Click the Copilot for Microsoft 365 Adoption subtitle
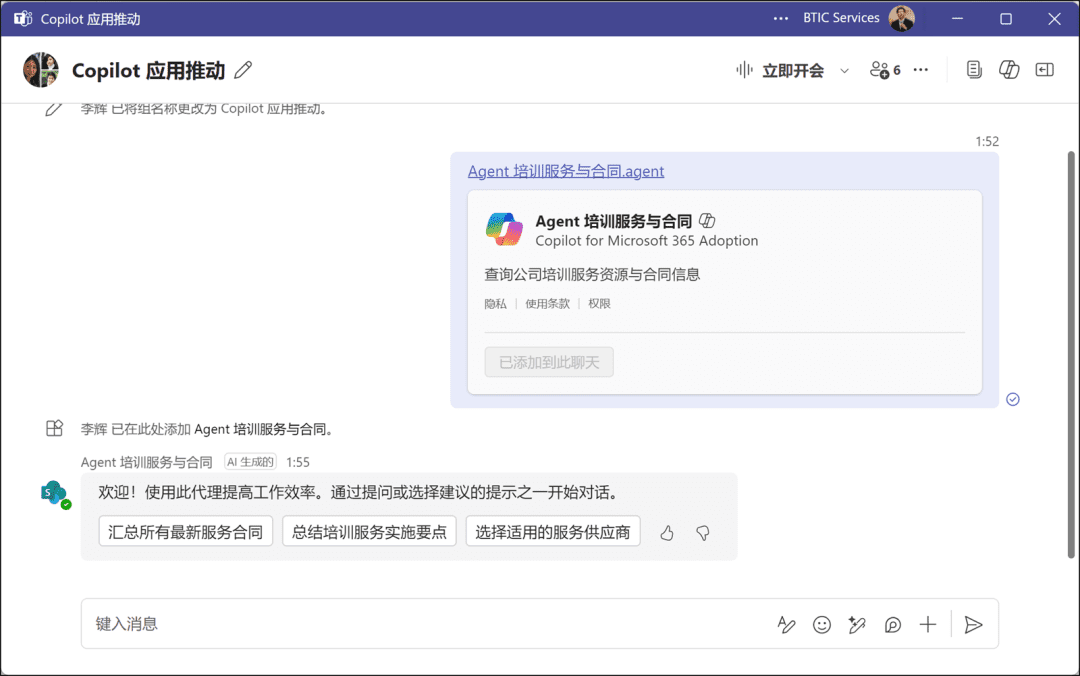 coord(647,240)
